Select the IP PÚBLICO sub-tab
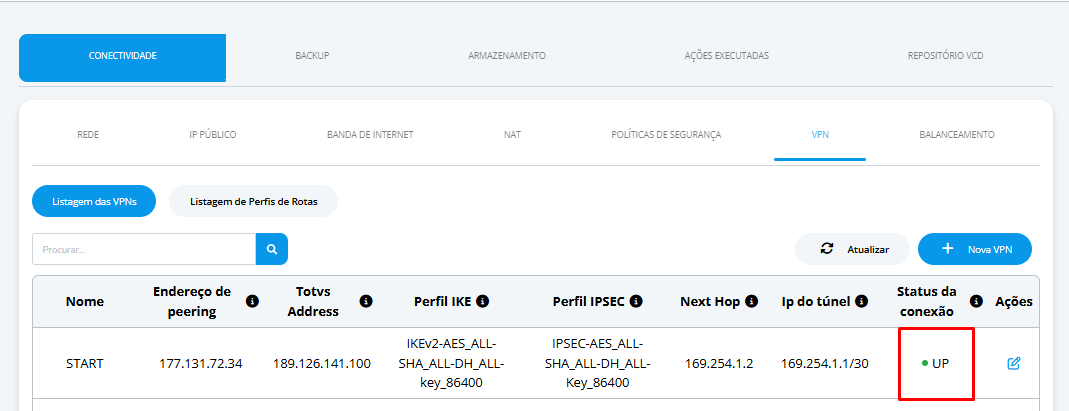Image resolution: width=1069 pixels, height=411 pixels. (213, 135)
